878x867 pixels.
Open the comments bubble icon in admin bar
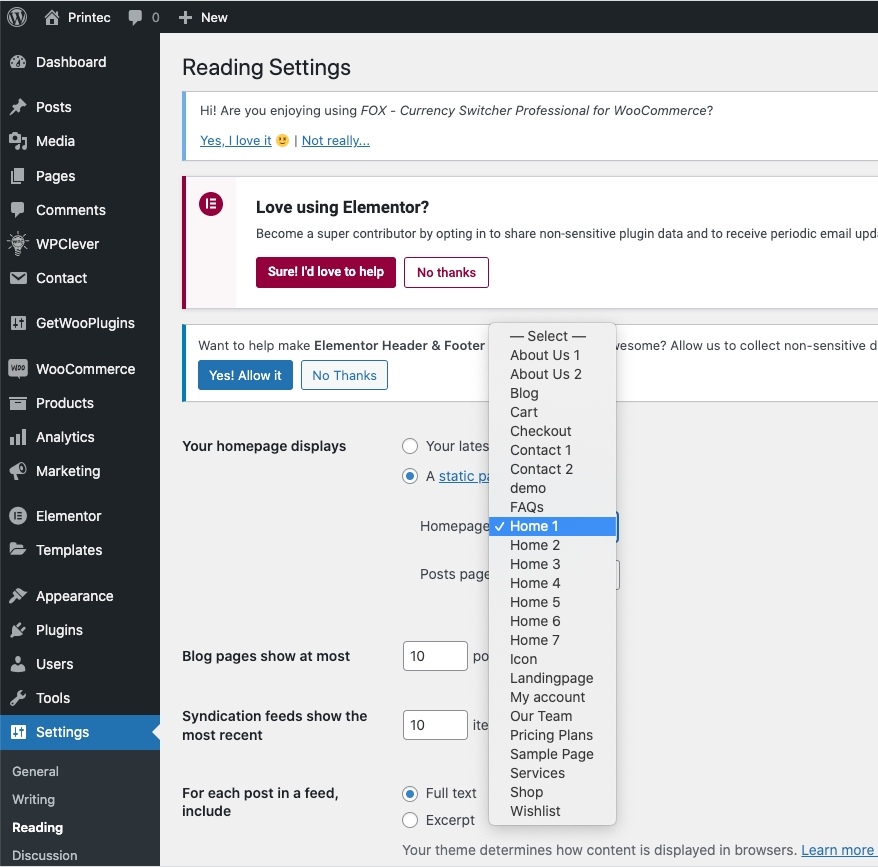(136, 17)
